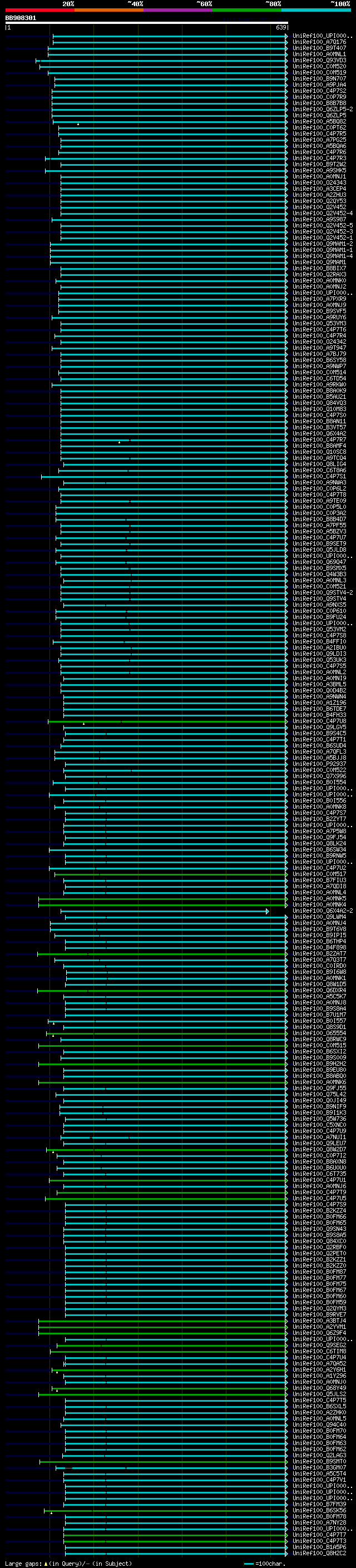Click label UniRef100_A0MNK5

tap(319, 898)
